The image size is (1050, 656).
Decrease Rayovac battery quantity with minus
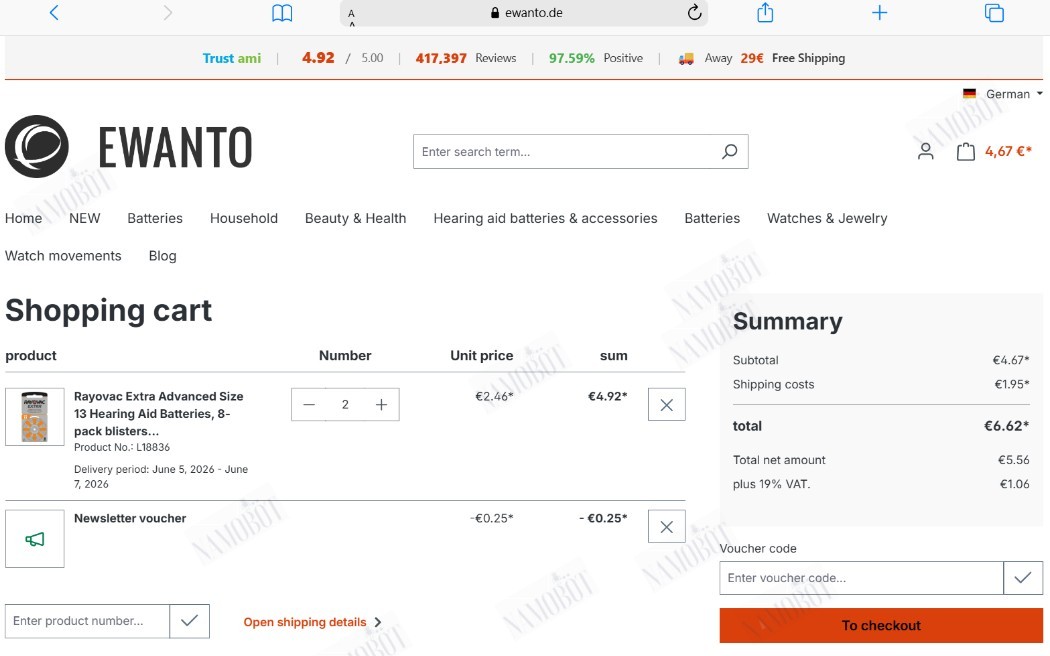[309, 404]
